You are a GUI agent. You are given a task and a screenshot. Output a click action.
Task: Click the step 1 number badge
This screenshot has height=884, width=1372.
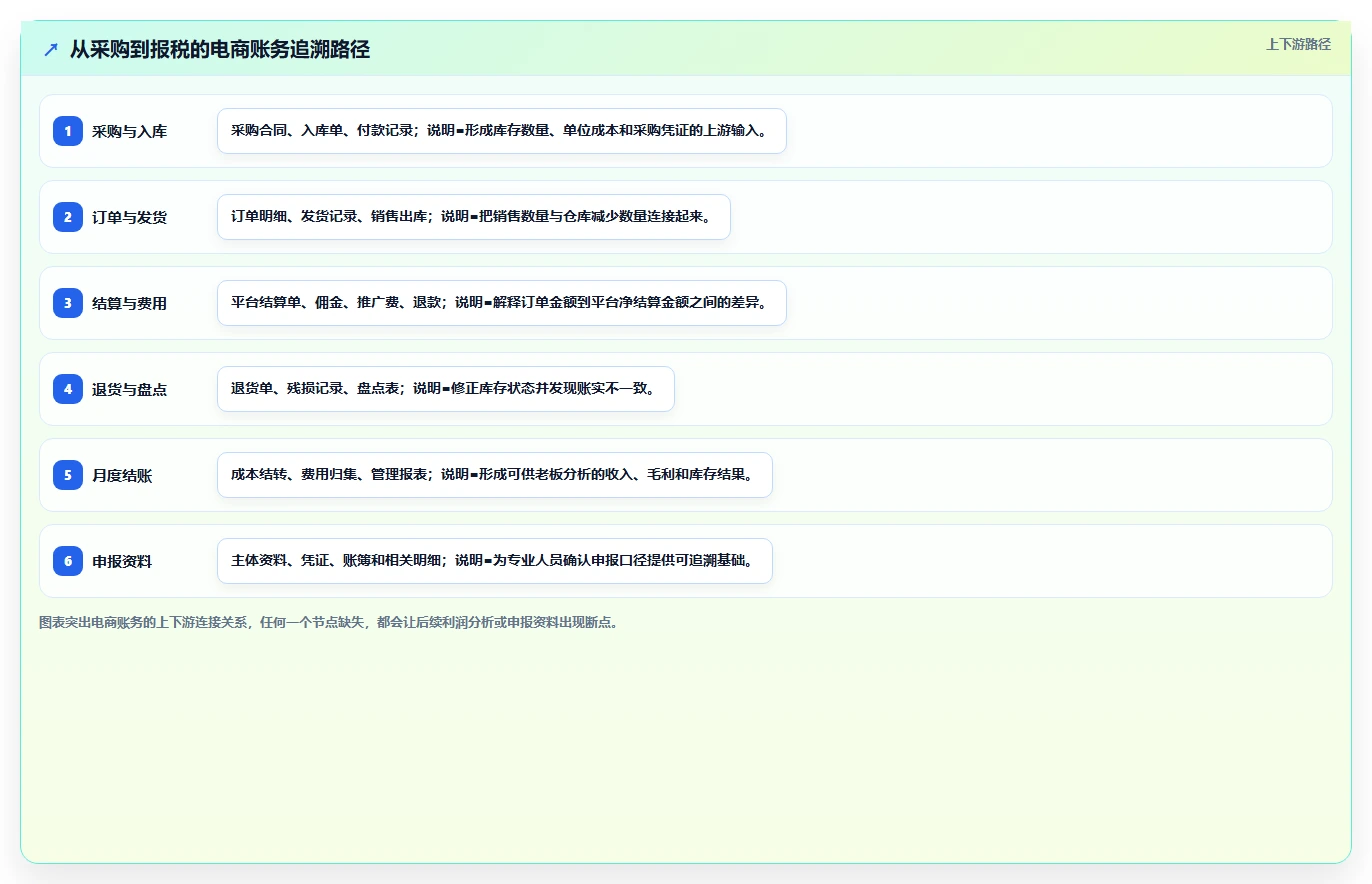tap(68, 131)
